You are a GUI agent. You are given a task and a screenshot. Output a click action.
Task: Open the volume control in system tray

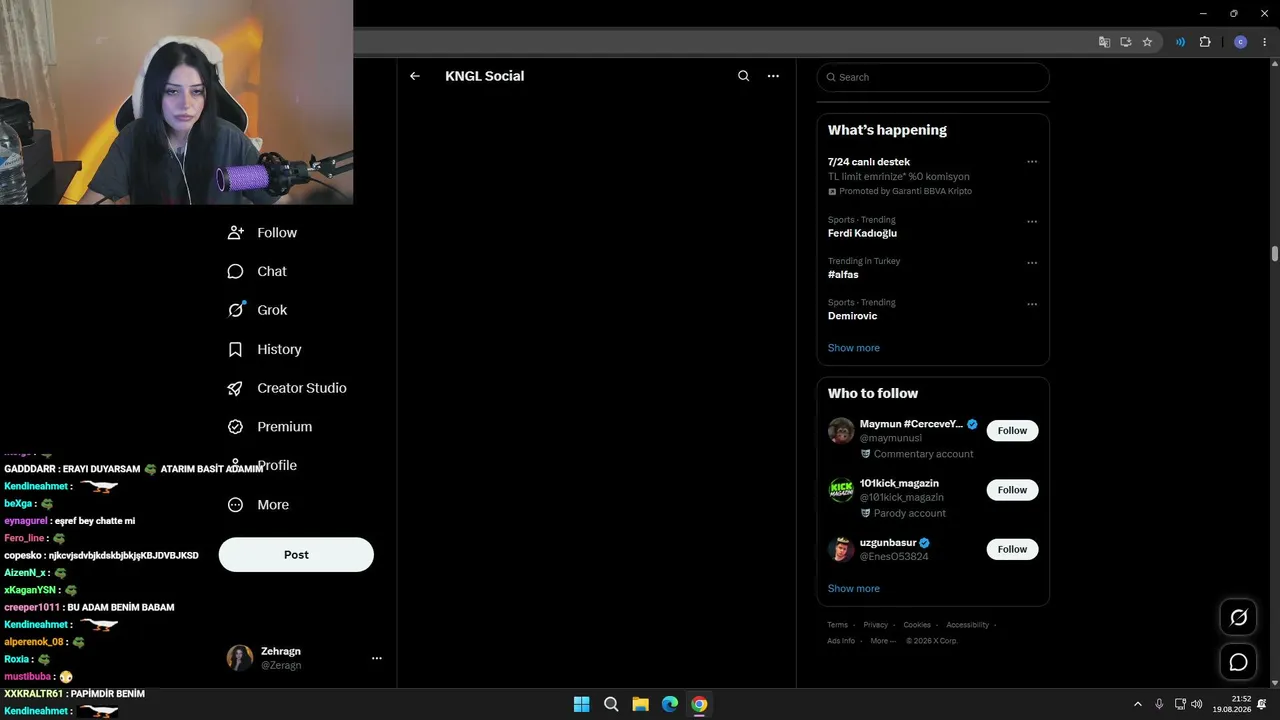1197,704
